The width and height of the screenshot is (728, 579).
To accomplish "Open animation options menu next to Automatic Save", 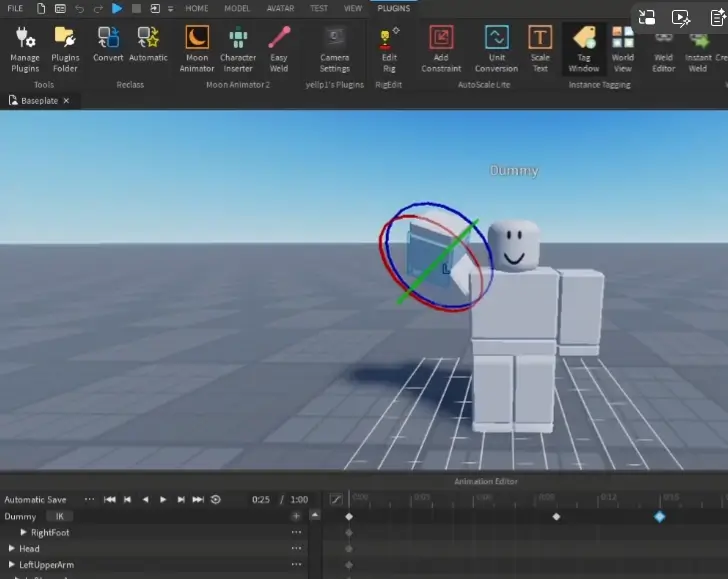I will pos(89,499).
